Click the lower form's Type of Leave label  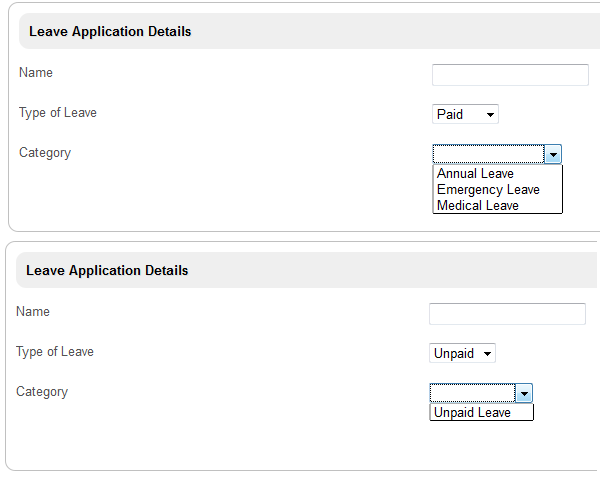55,352
